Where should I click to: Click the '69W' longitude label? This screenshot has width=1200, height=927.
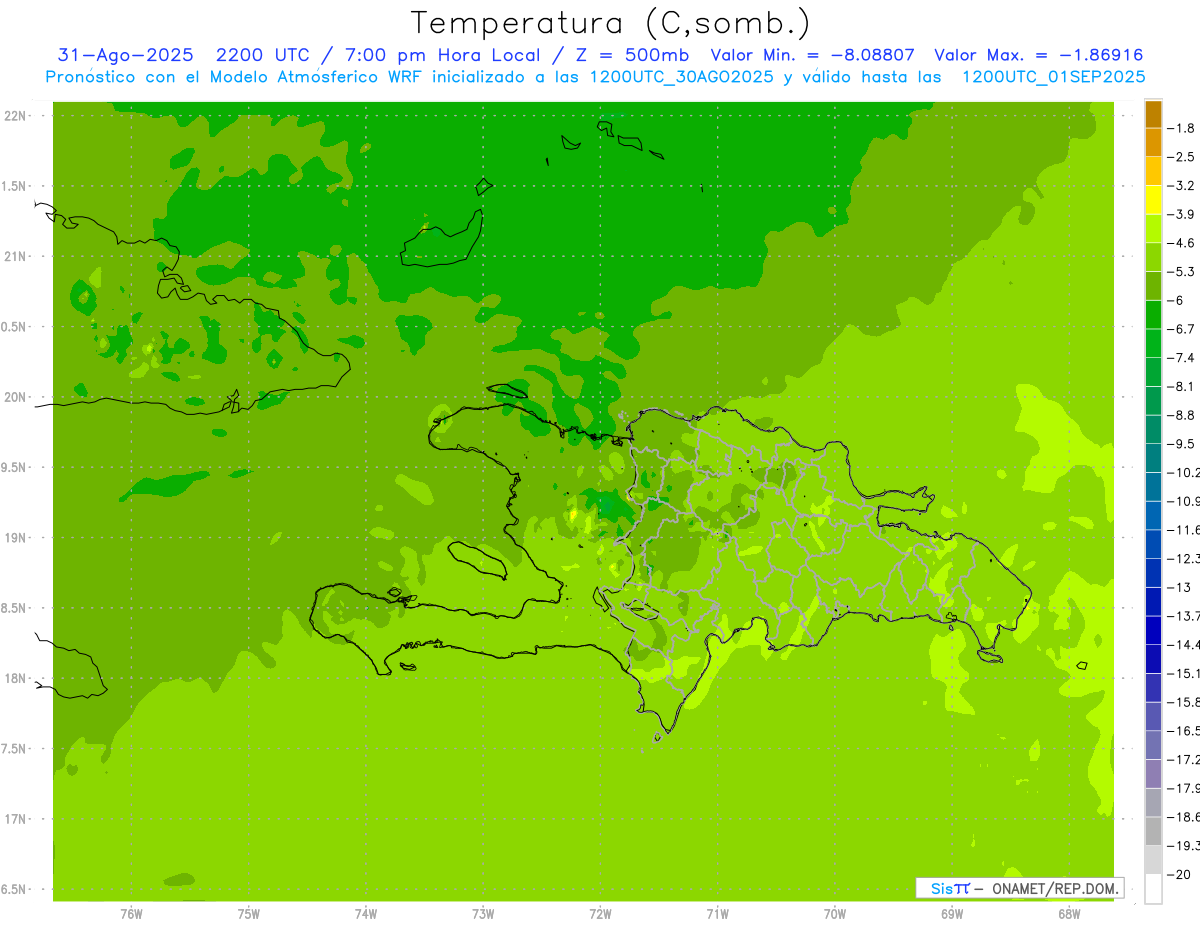click(952, 913)
